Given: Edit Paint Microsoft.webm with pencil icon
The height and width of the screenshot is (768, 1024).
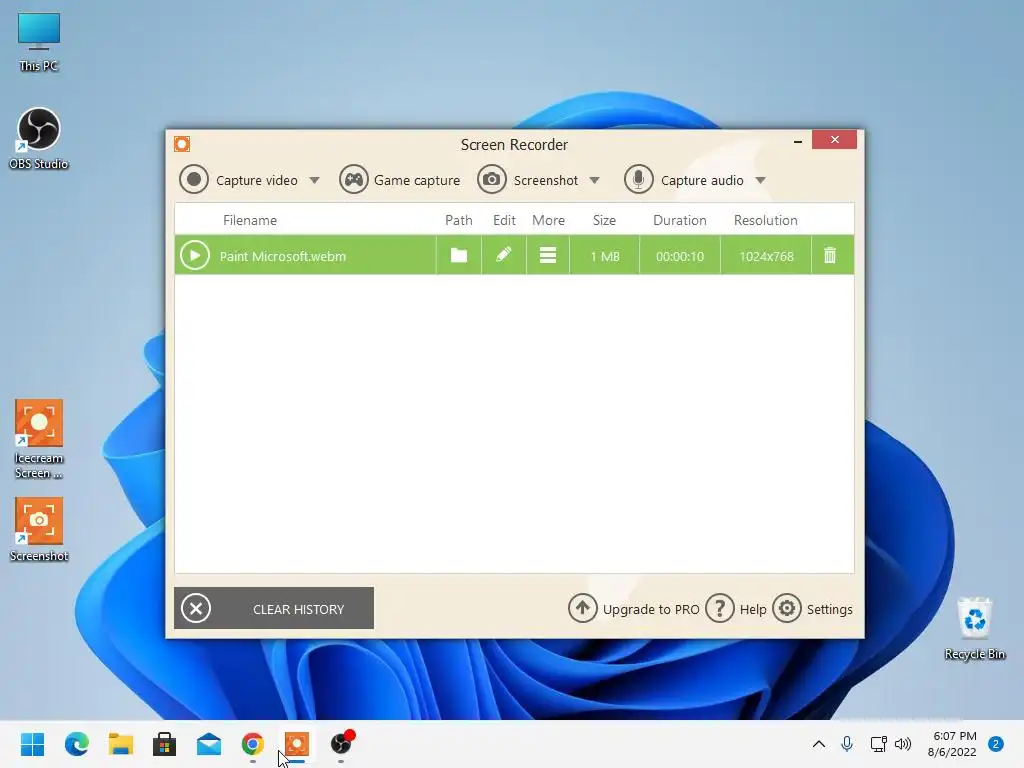Looking at the screenshot, I should [504, 255].
